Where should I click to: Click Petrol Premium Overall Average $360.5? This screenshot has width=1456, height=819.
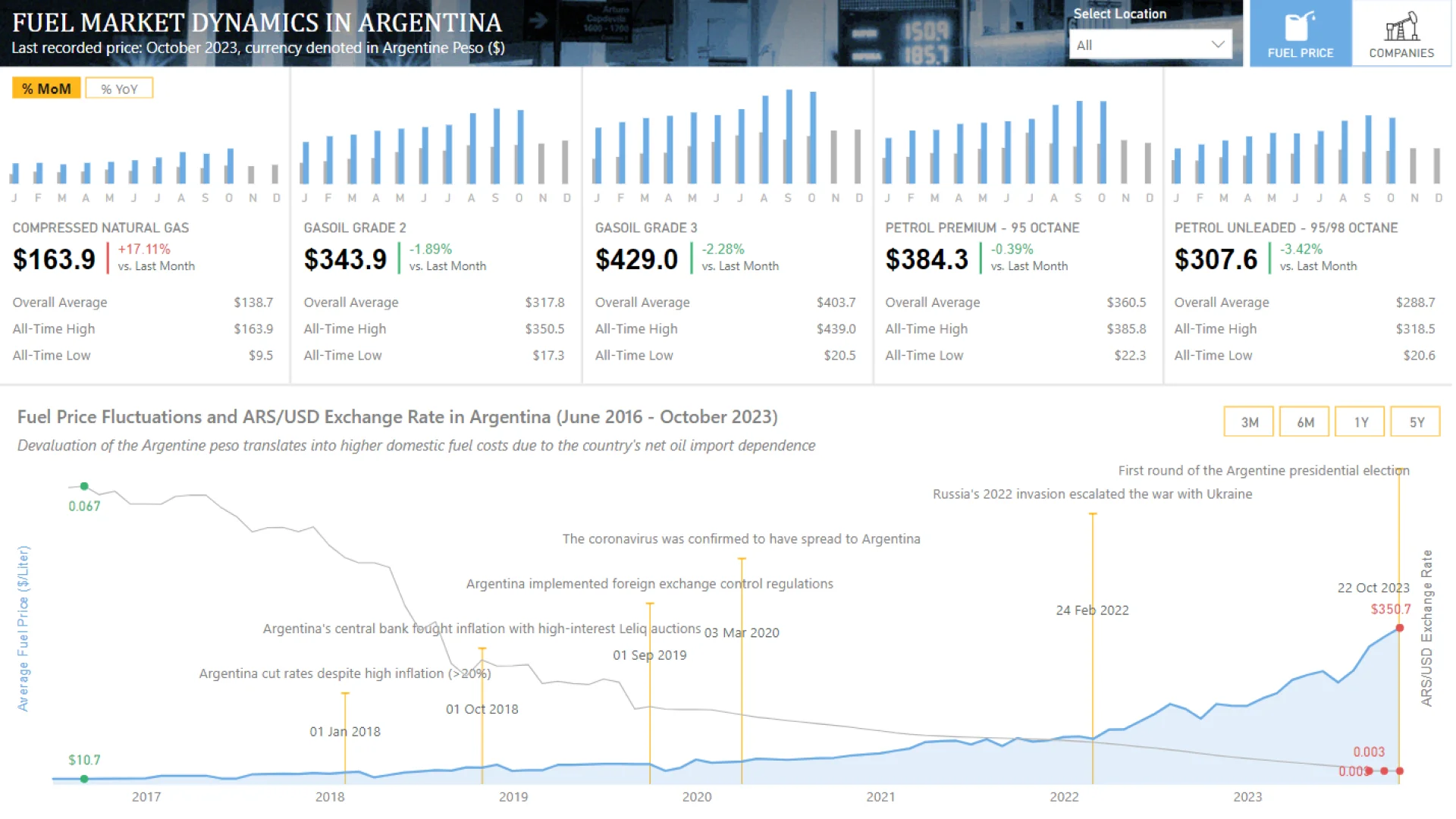point(1126,303)
